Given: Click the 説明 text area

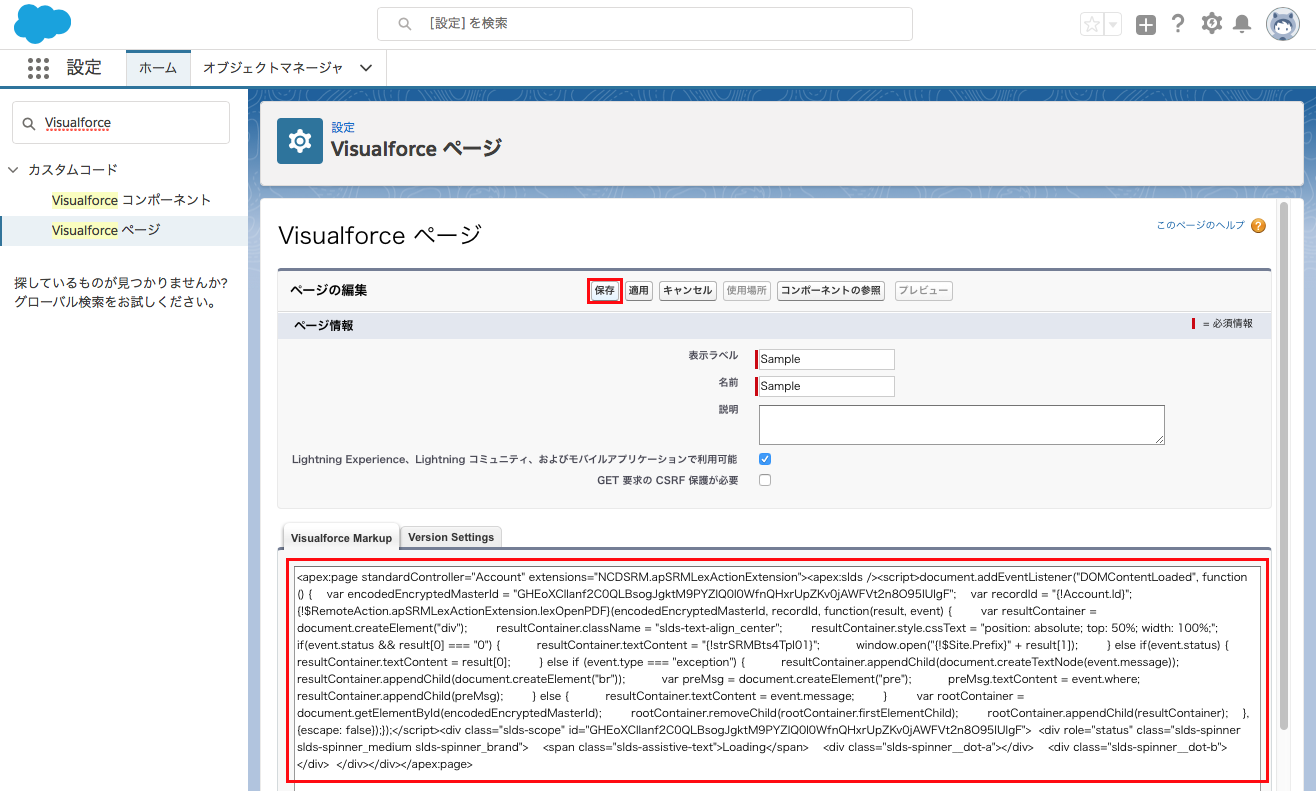Looking at the screenshot, I should pyautogui.click(x=962, y=425).
